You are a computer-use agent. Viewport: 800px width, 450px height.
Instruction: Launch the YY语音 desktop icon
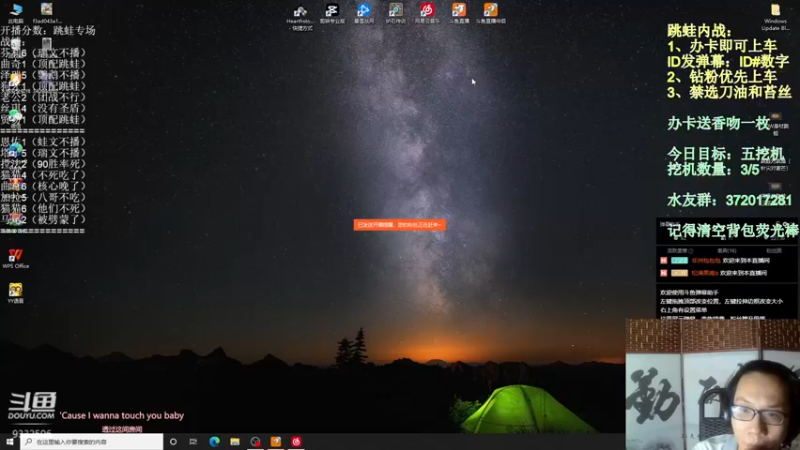[x=15, y=293]
